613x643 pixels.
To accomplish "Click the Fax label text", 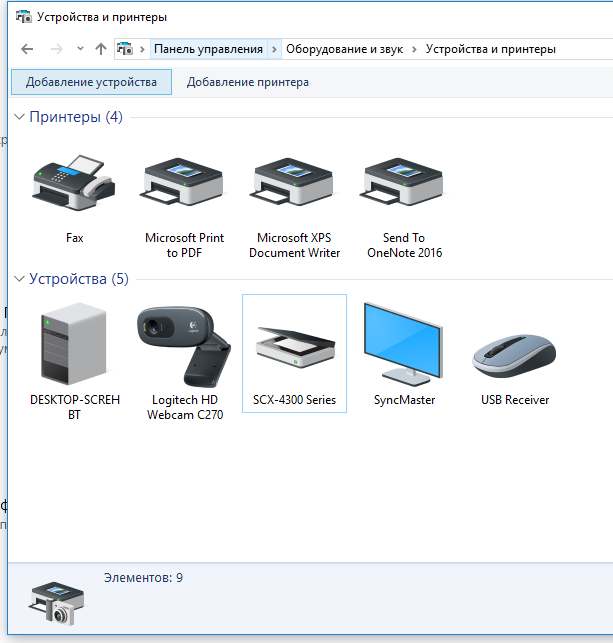I will 75,238.
